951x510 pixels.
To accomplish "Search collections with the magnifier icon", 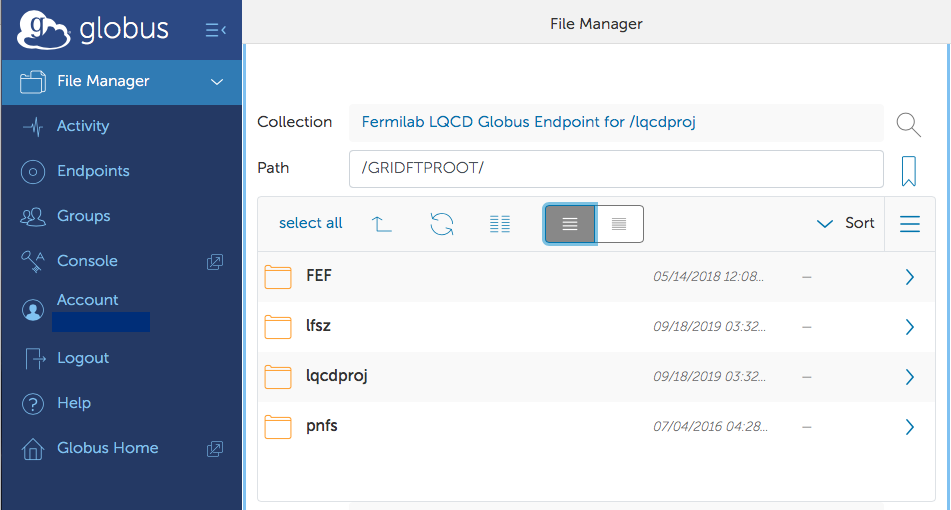I will [909, 124].
